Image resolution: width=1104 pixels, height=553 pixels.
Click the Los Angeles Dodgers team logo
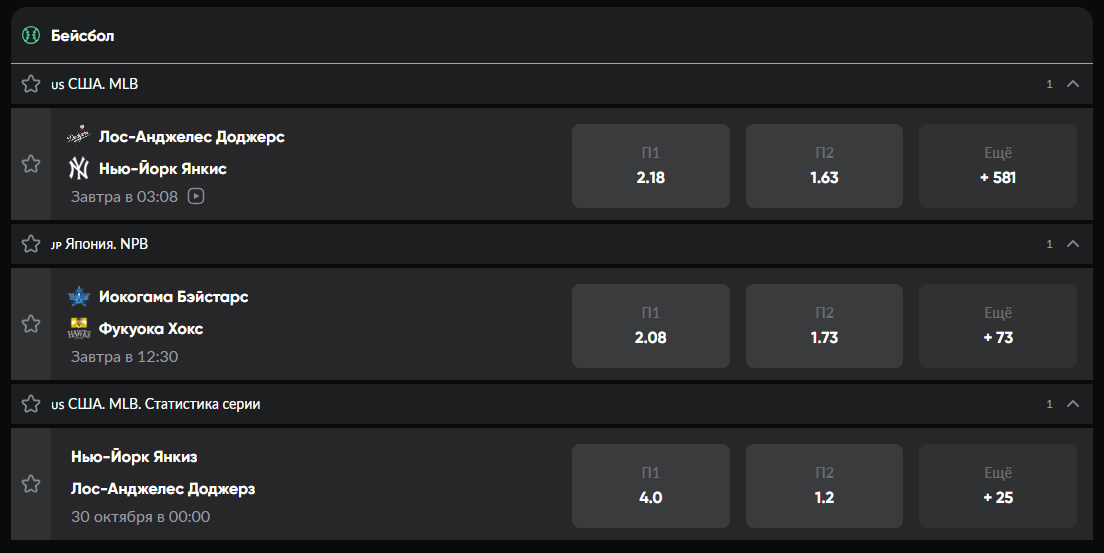pos(78,136)
